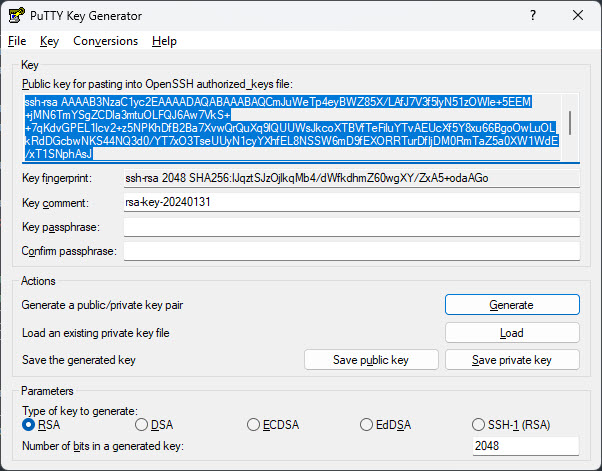Open the Help menu

pos(164,41)
